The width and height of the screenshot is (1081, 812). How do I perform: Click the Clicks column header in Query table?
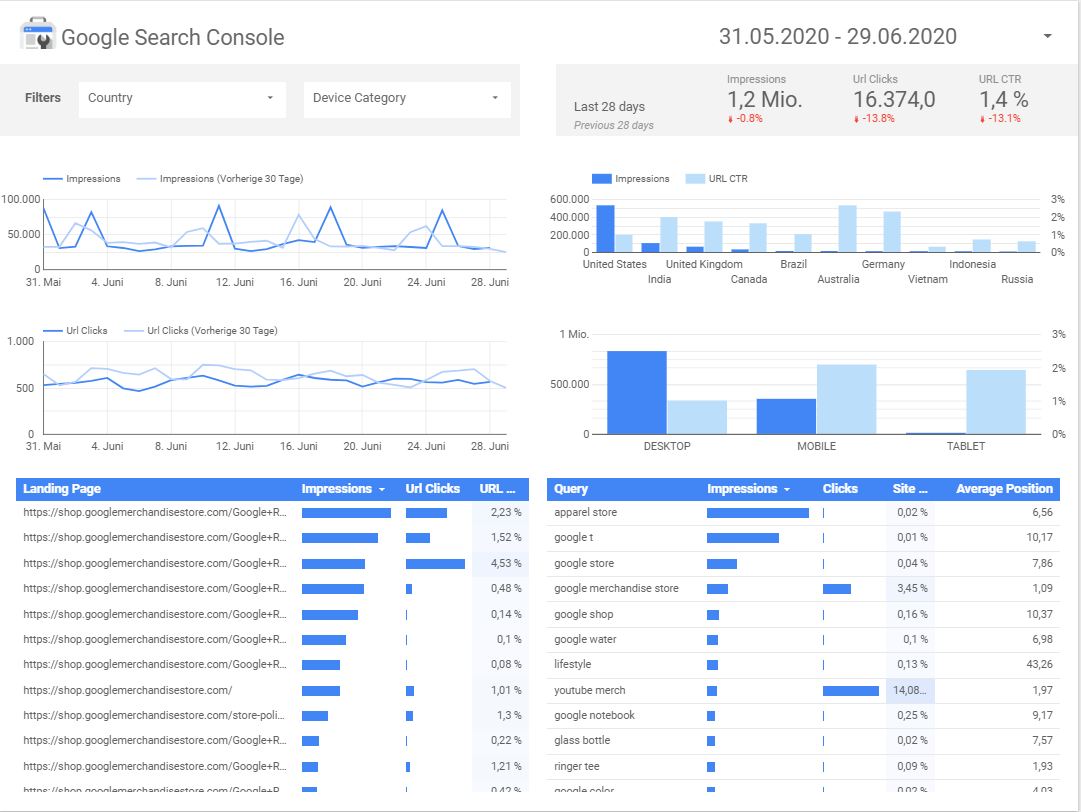[840, 489]
